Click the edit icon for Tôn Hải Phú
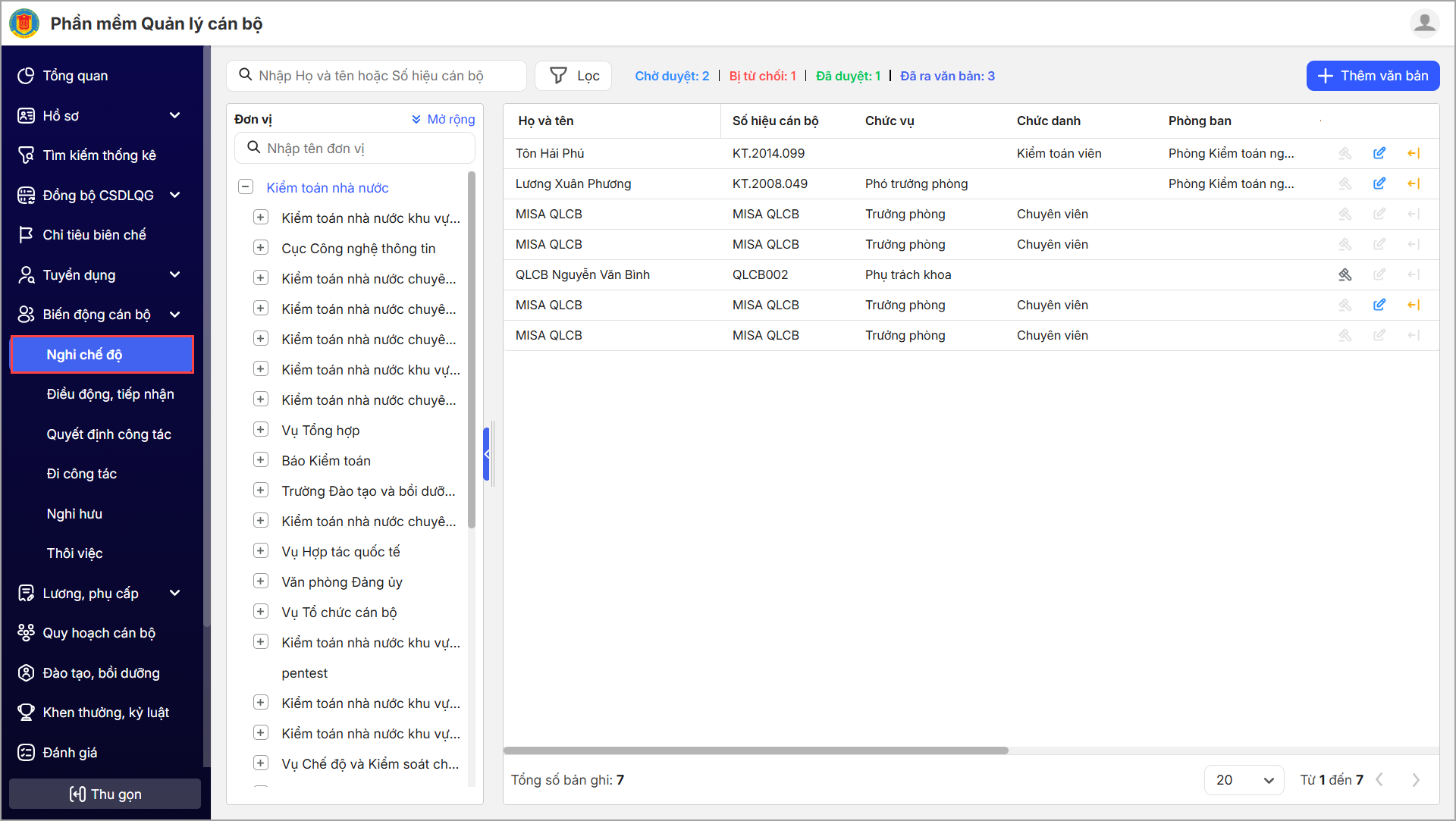This screenshot has height=821, width=1456. tap(1379, 153)
